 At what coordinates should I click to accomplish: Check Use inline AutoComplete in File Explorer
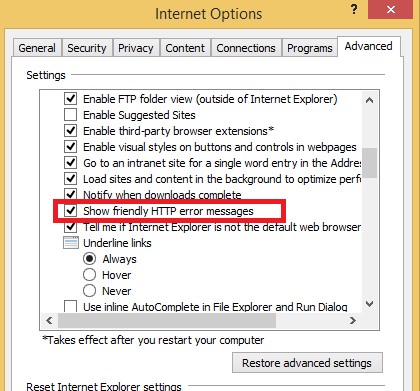(70, 306)
